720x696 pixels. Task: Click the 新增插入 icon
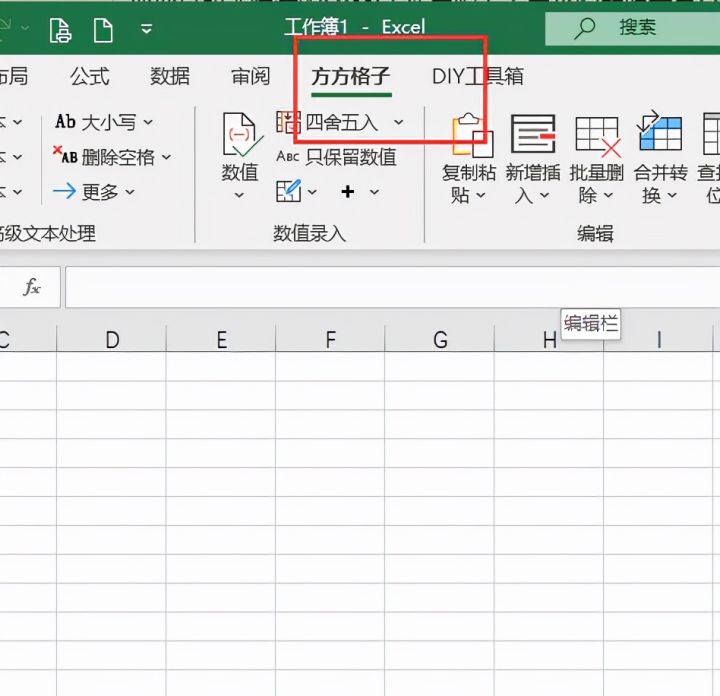[533, 134]
